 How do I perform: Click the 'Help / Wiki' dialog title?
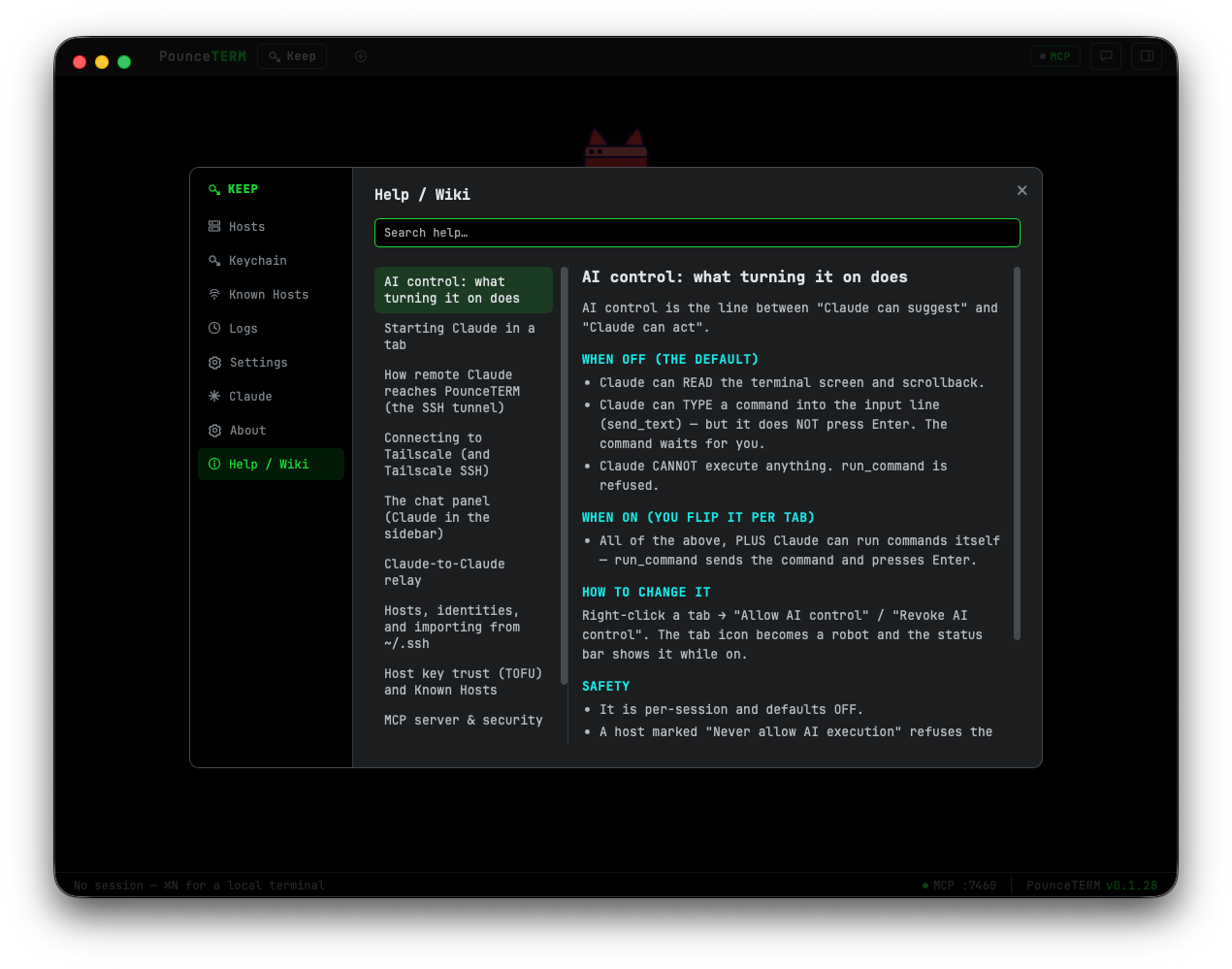click(422, 195)
